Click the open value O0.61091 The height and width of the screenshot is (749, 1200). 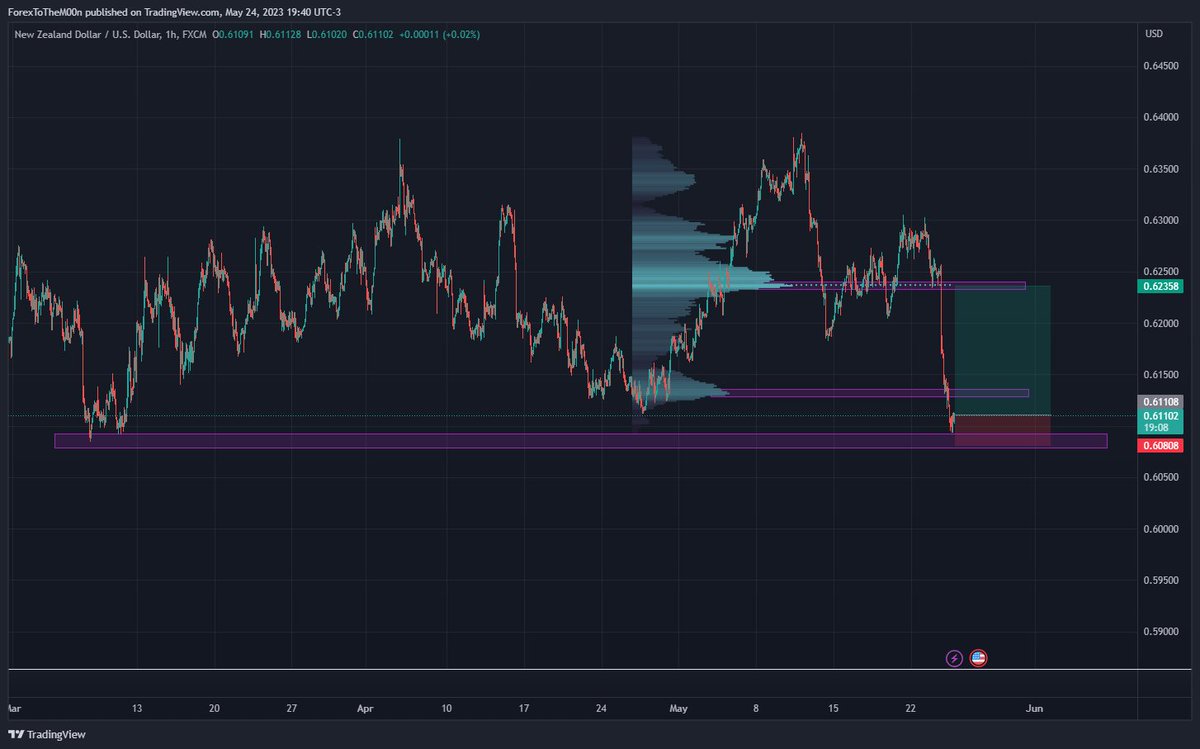pyautogui.click(x=233, y=34)
